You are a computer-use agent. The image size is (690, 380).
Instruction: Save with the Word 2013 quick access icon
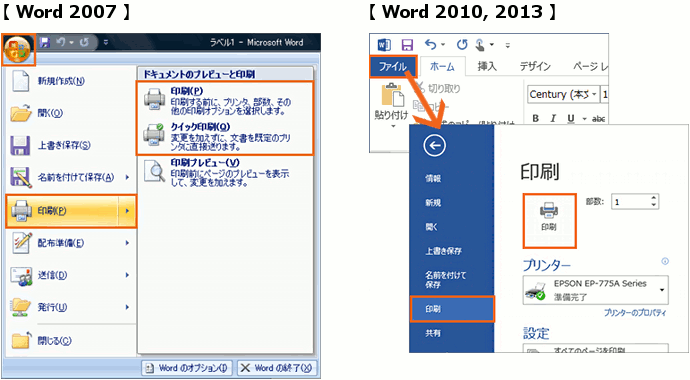(x=407, y=44)
